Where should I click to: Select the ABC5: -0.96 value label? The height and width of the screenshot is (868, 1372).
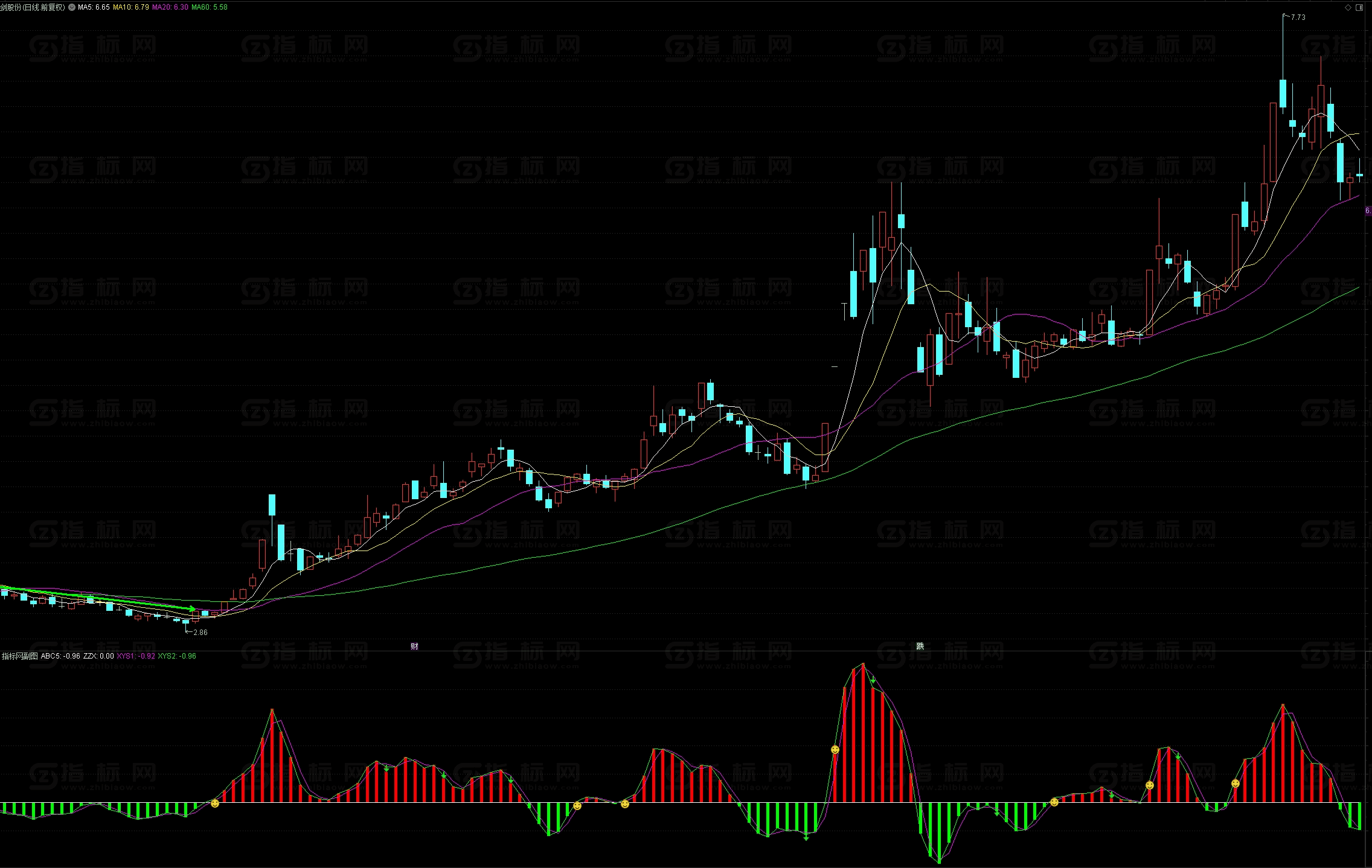60,656
